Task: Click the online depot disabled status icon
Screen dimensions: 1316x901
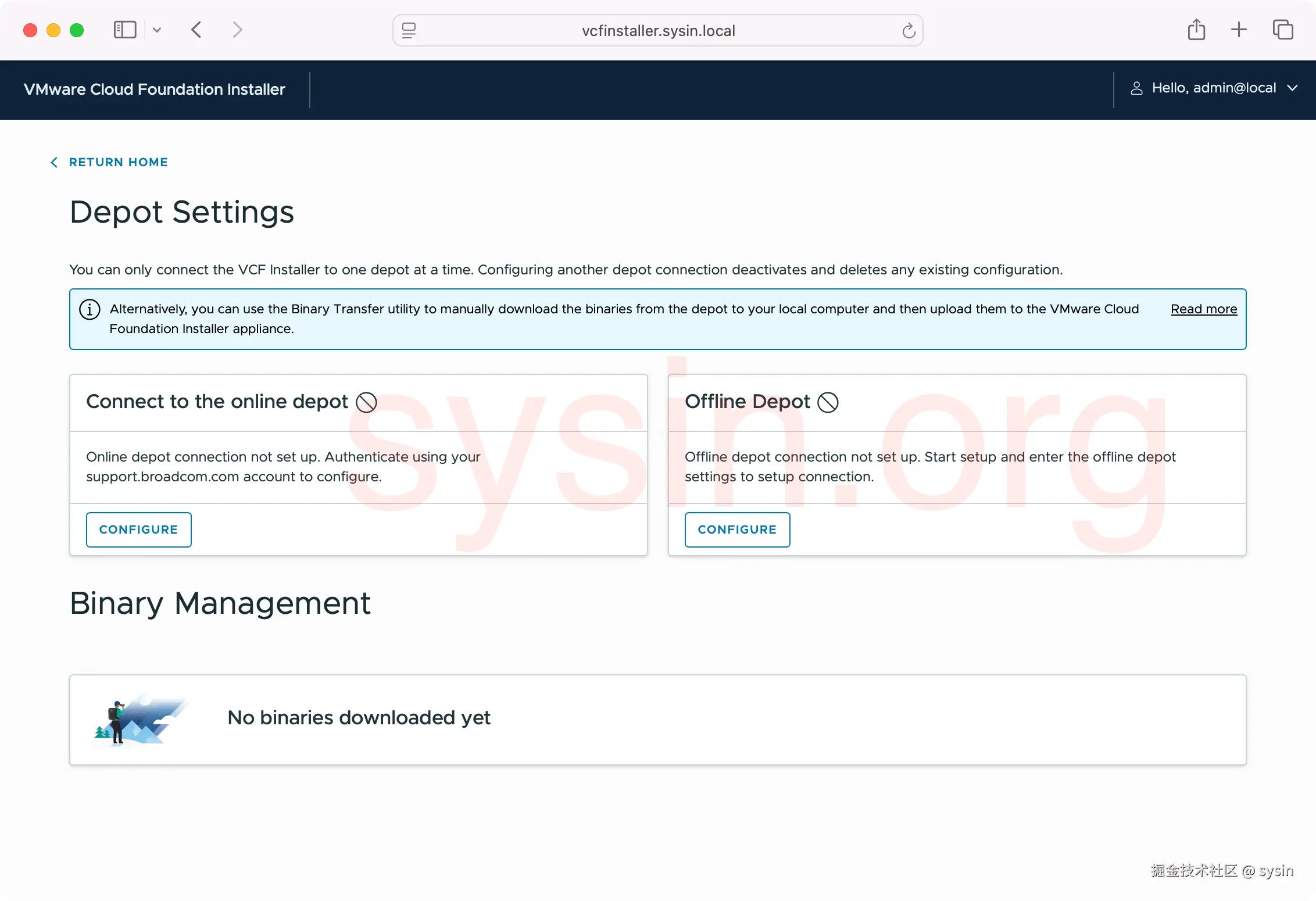Action: point(366,402)
